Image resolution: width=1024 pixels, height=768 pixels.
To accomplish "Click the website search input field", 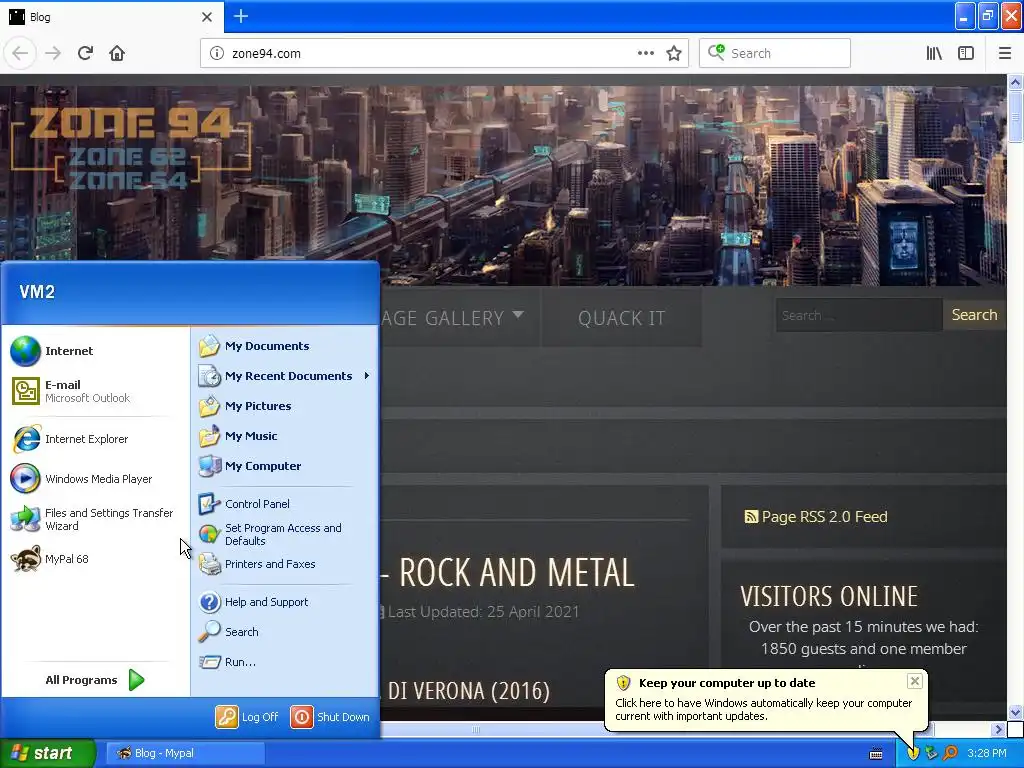I will (x=859, y=315).
